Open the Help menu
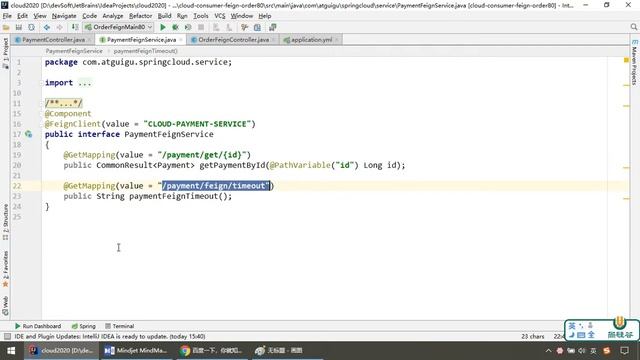 (265, 16)
